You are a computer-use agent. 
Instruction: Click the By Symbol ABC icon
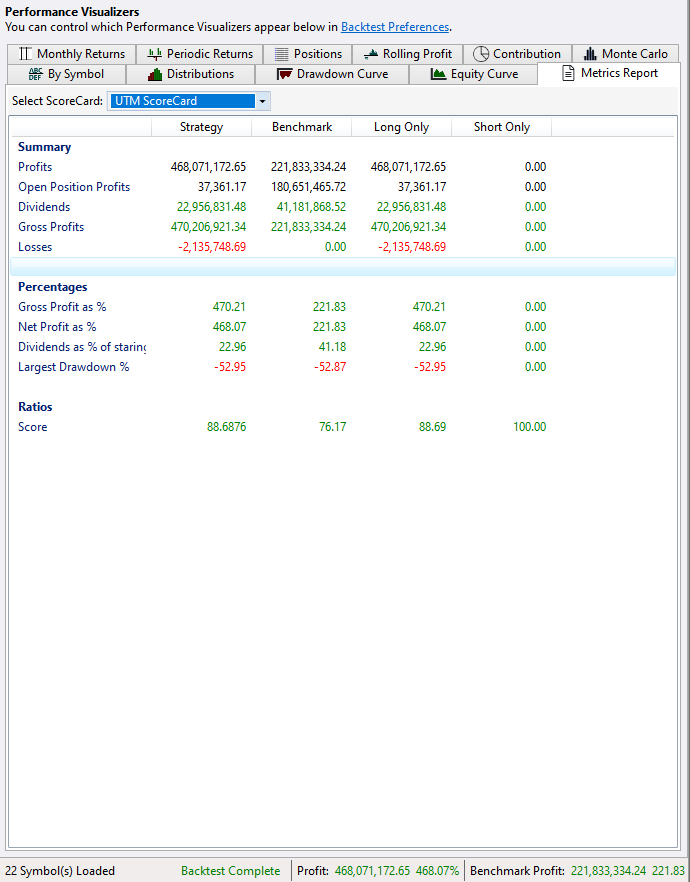tap(36, 74)
